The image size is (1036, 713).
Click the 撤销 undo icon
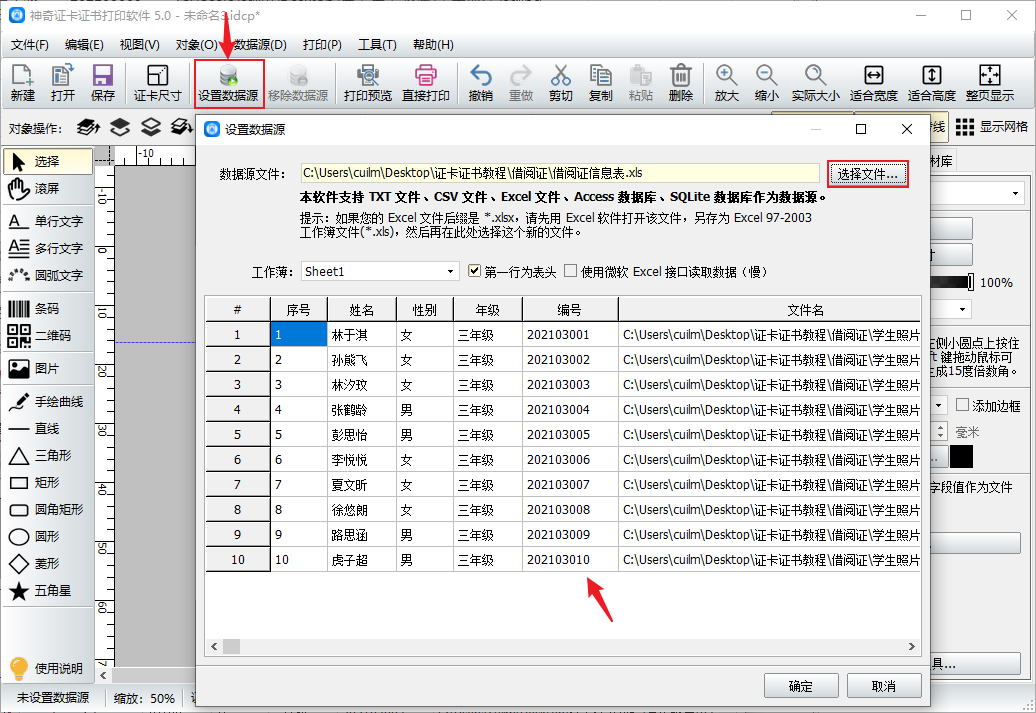coord(480,76)
